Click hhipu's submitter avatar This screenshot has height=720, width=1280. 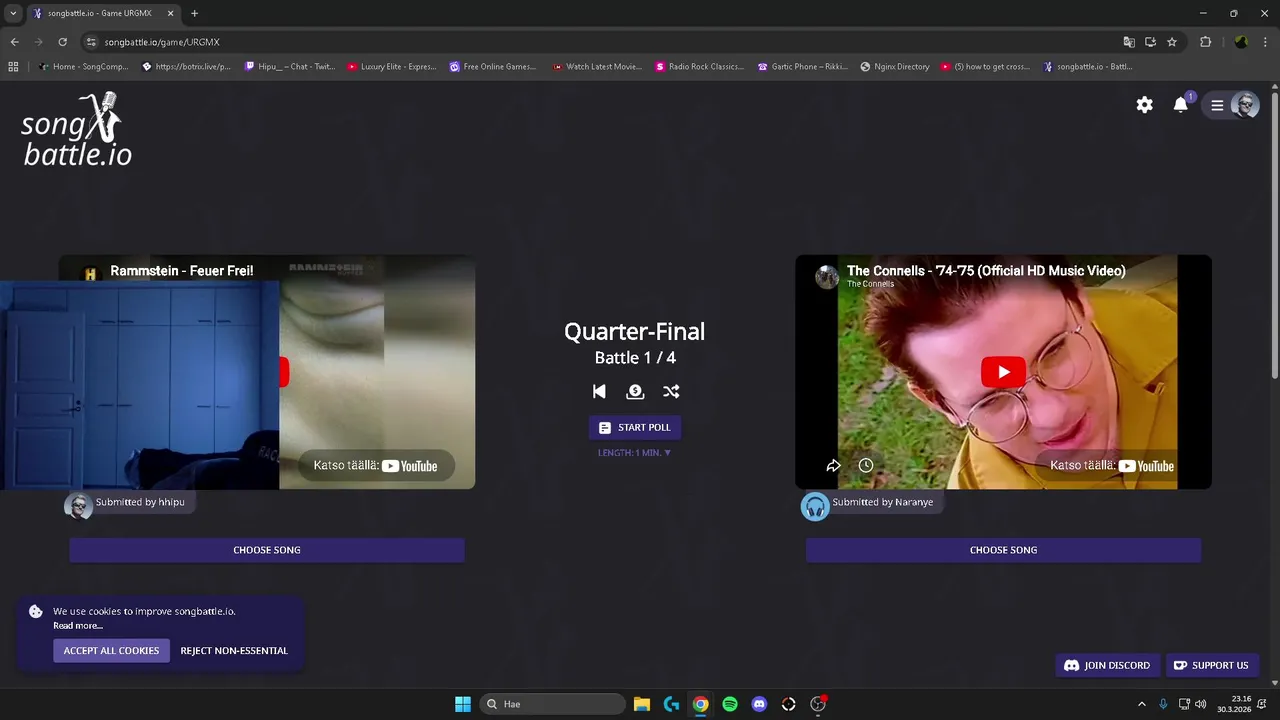(x=78, y=506)
